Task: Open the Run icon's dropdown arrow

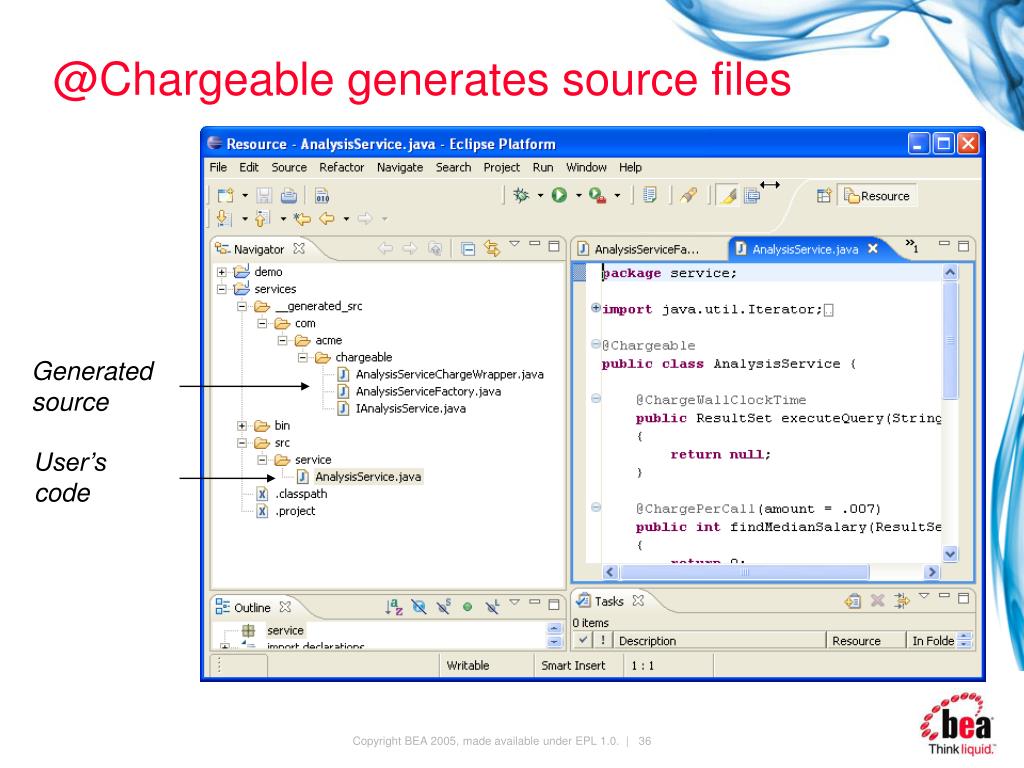Action: coord(578,195)
